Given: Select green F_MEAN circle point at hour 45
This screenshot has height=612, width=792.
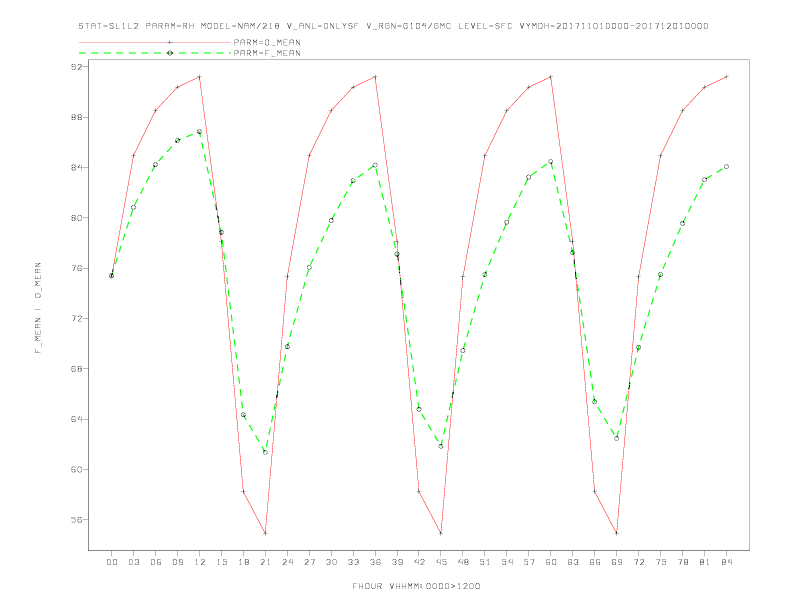Looking at the screenshot, I should [441, 446].
